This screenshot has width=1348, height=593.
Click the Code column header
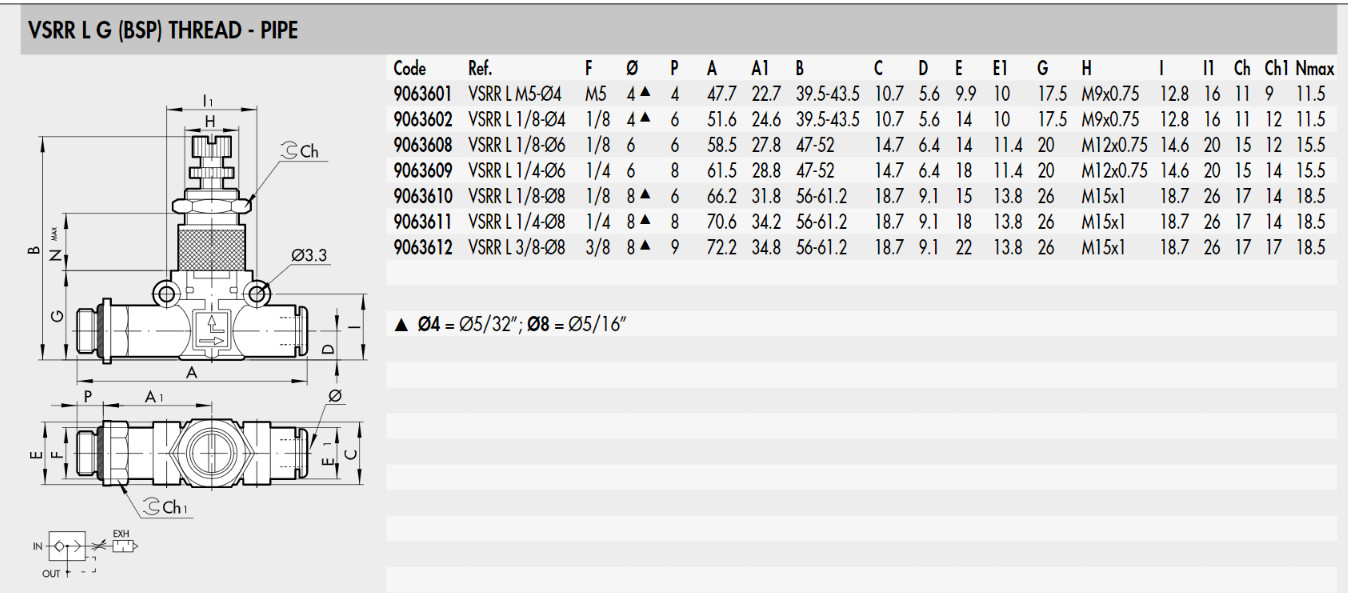coord(410,68)
